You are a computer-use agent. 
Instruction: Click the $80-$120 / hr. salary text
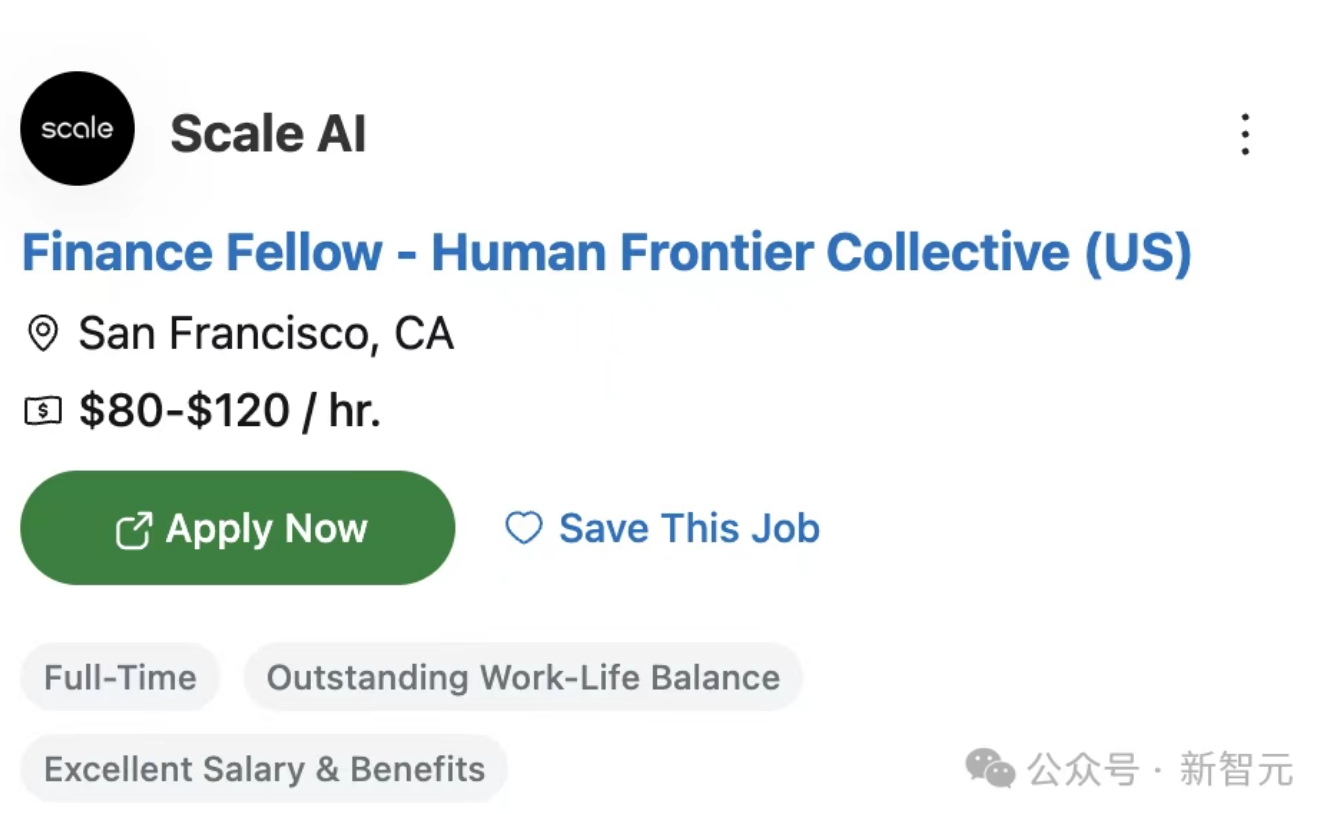[230, 410]
